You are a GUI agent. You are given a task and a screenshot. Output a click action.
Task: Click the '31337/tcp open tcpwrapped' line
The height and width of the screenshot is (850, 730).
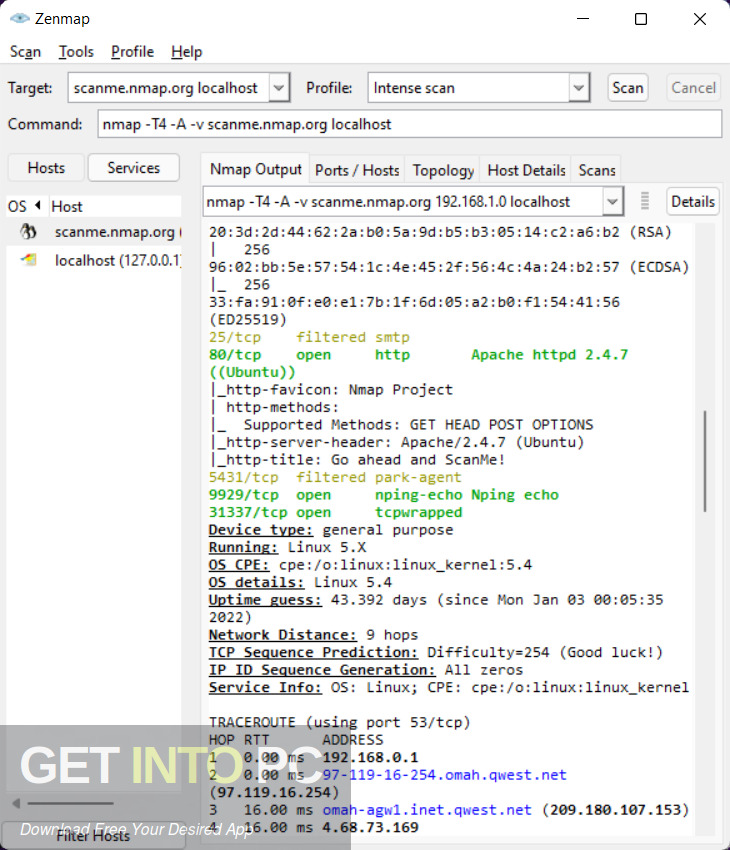(335, 512)
